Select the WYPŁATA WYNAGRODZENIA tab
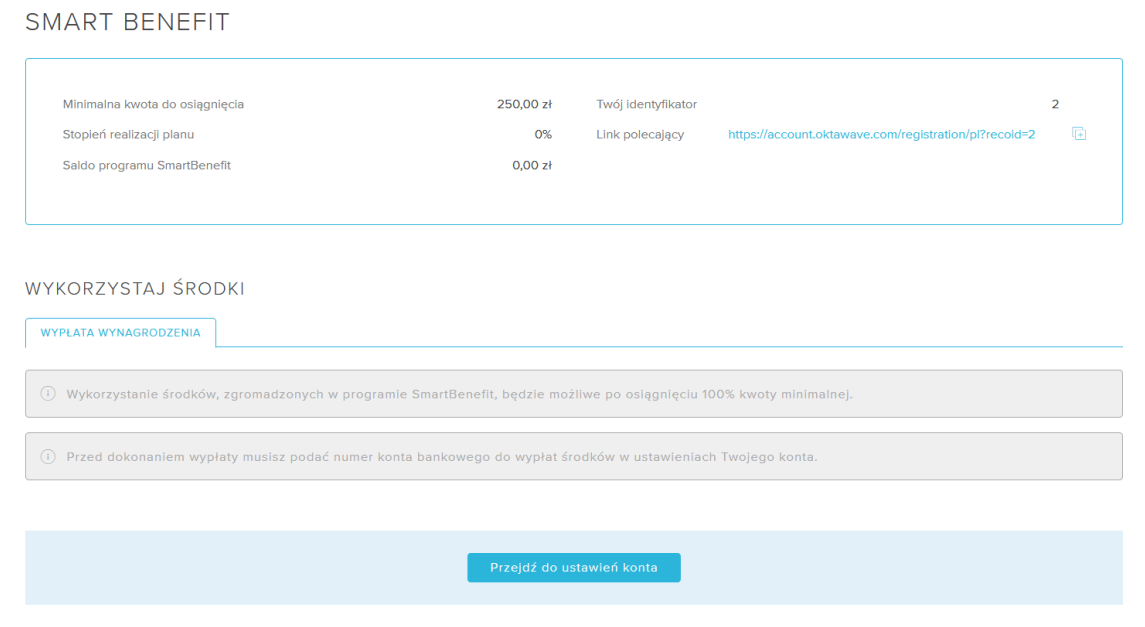 [120, 333]
